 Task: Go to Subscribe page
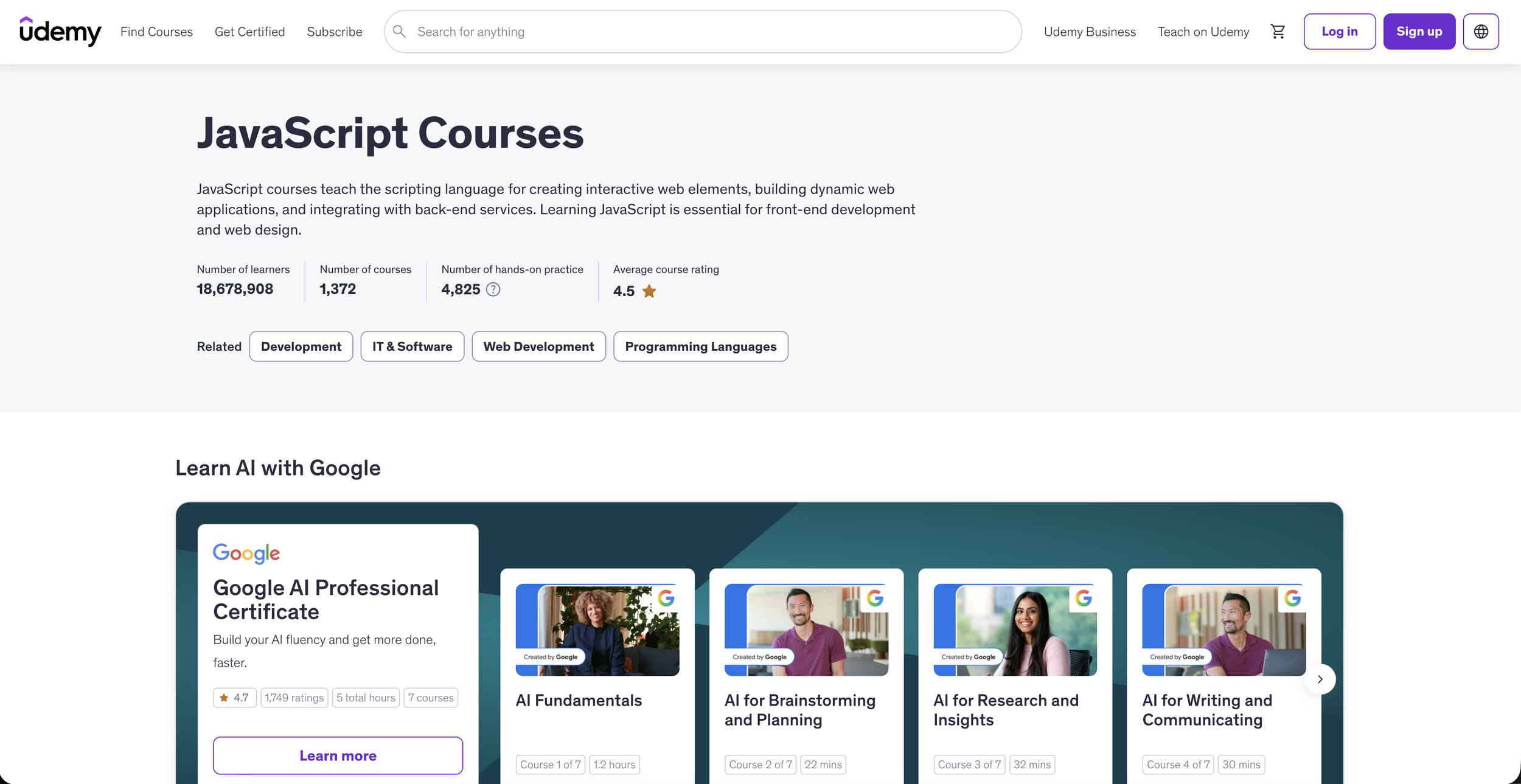point(335,32)
